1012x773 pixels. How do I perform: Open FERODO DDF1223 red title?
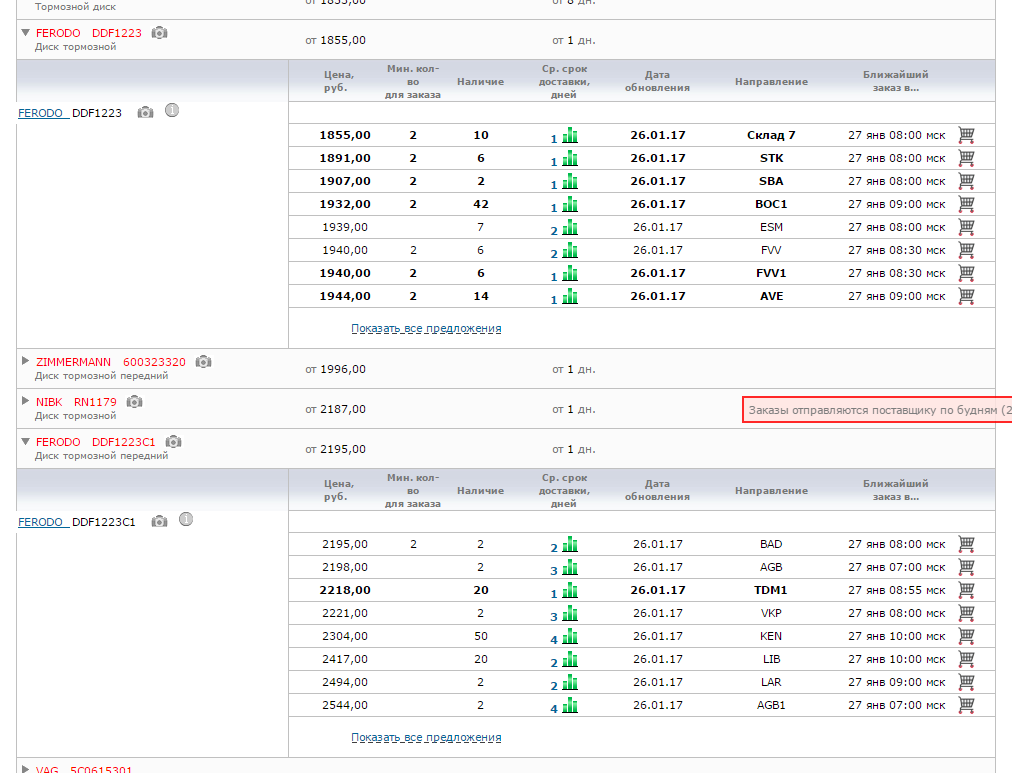(x=88, y=33)
